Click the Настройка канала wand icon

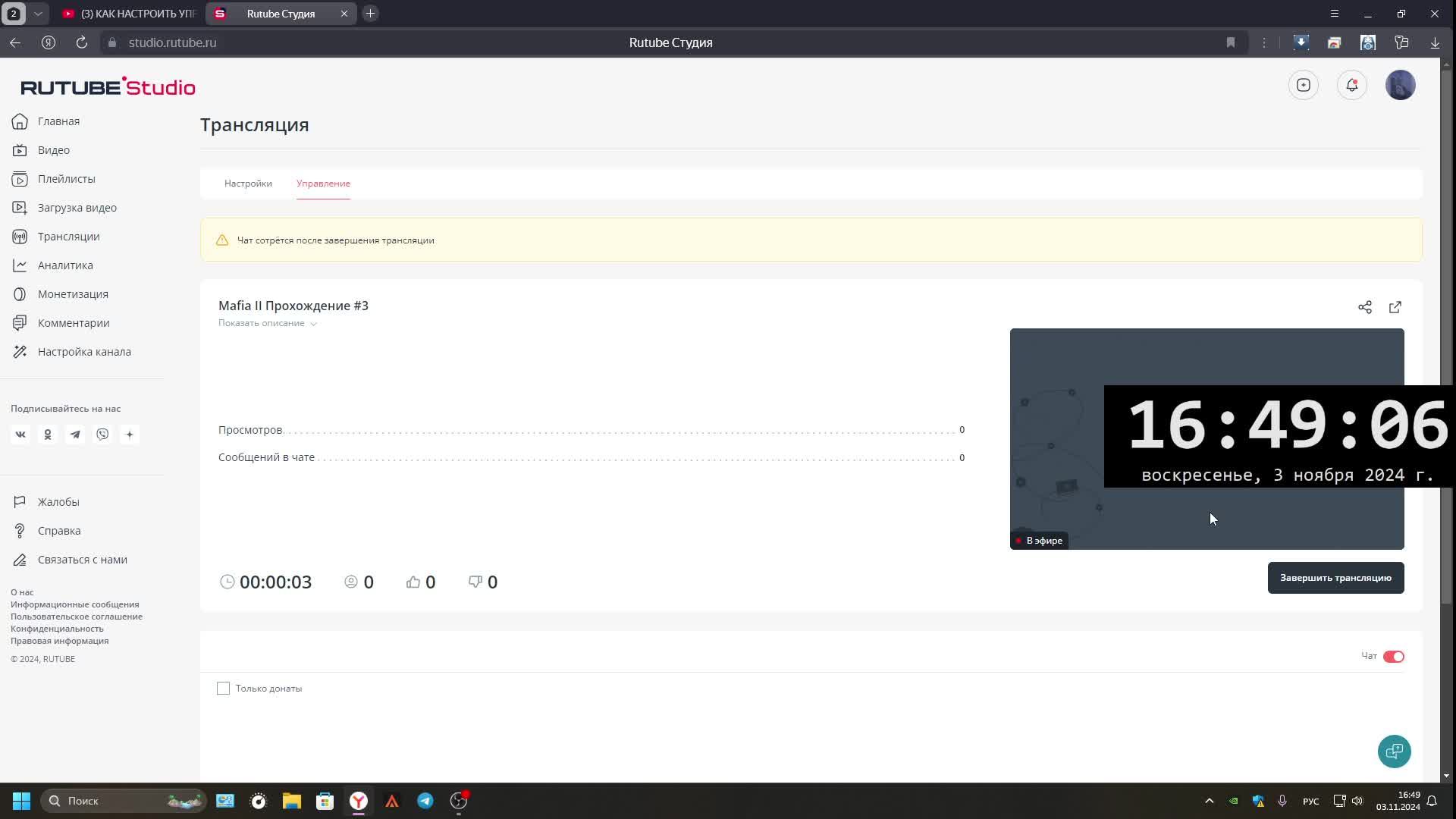[x=20, y=352]
